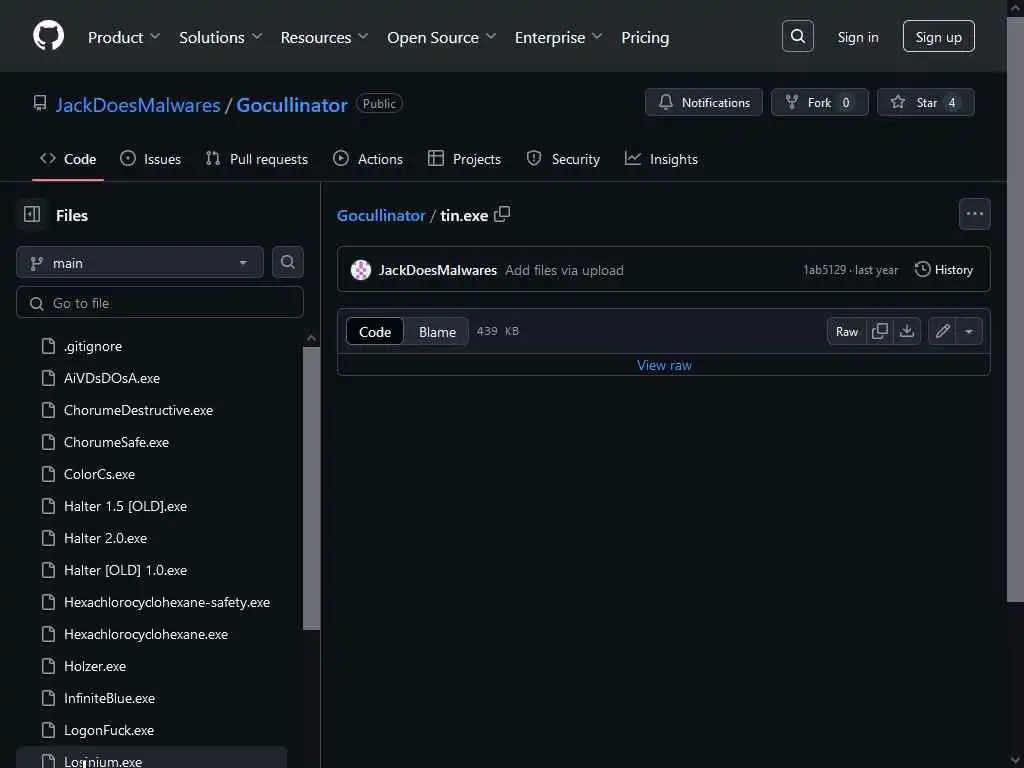Click the View raw link
The height and width of the screenshot is (768, 1024).
point(664,365)
